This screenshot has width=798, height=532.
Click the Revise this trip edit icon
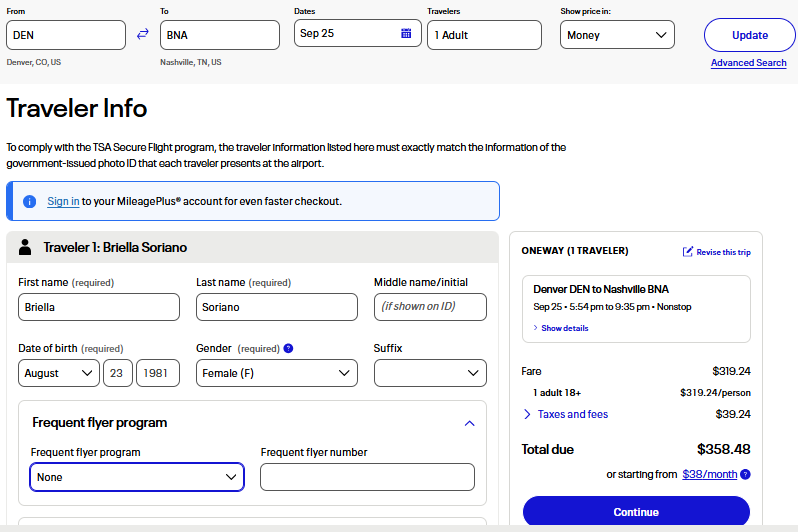pos(688,252)
